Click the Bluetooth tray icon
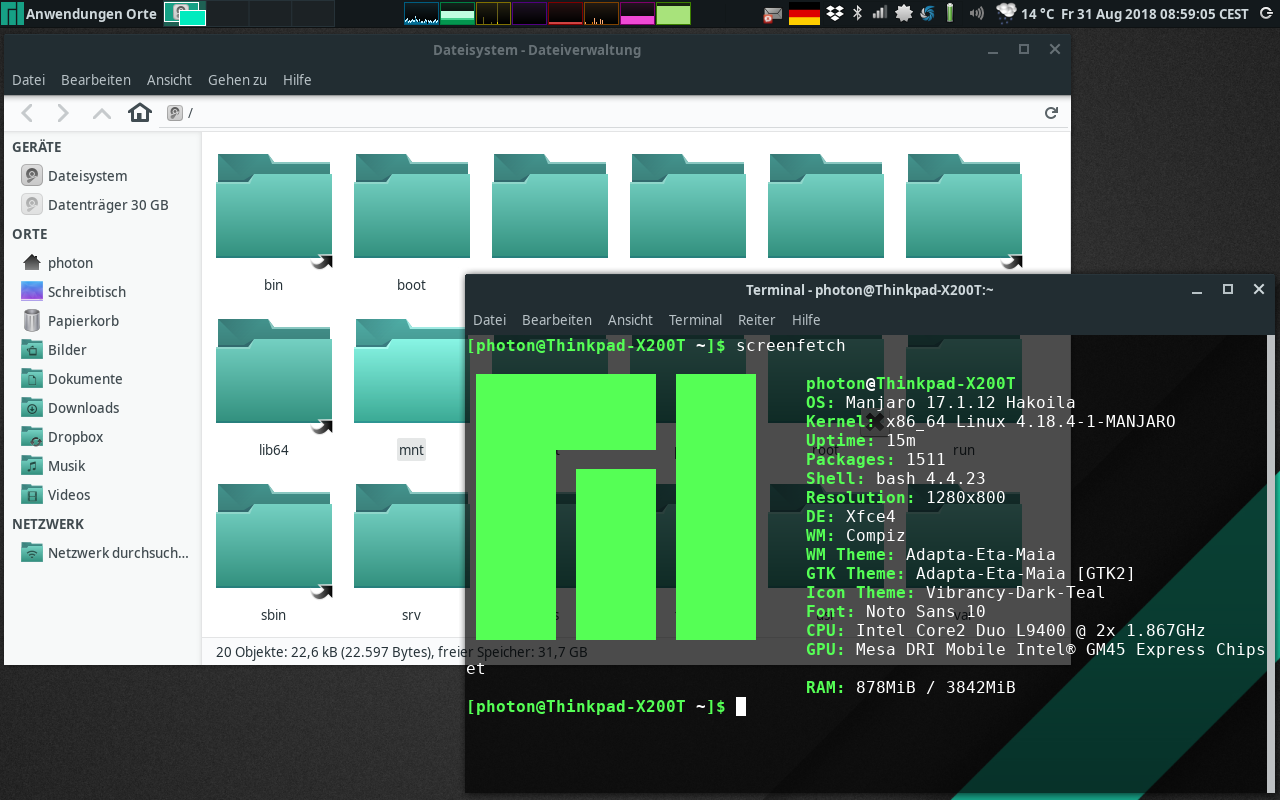Screen dimensions: 1280x800 pyautogui.click(x=857, y=13)
